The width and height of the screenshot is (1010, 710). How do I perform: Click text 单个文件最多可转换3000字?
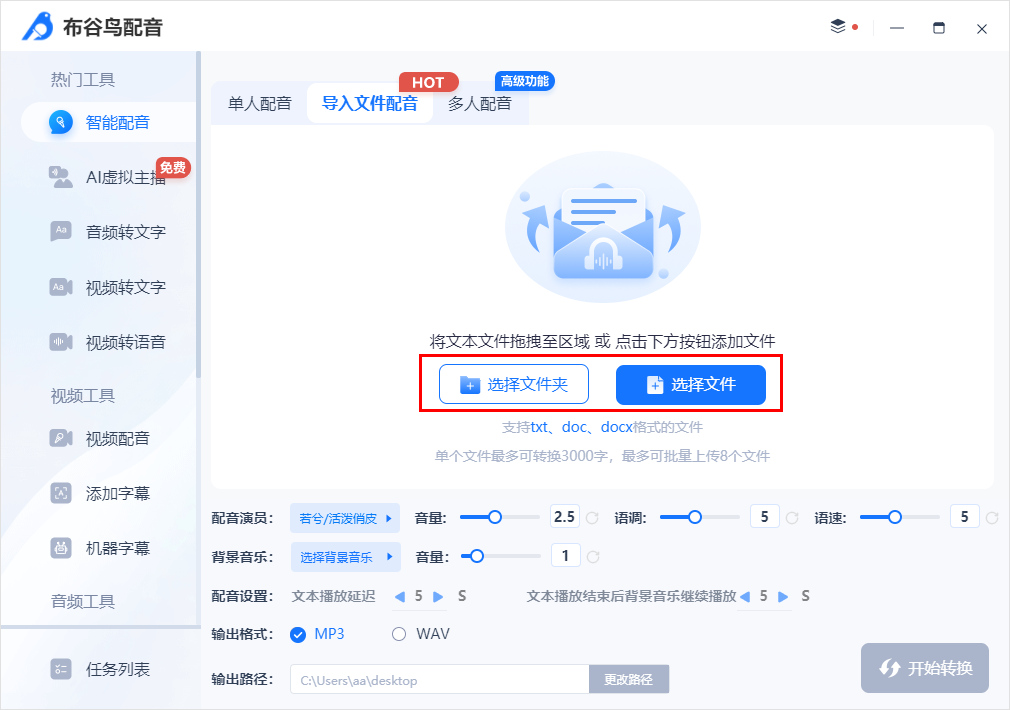point(521,456)
